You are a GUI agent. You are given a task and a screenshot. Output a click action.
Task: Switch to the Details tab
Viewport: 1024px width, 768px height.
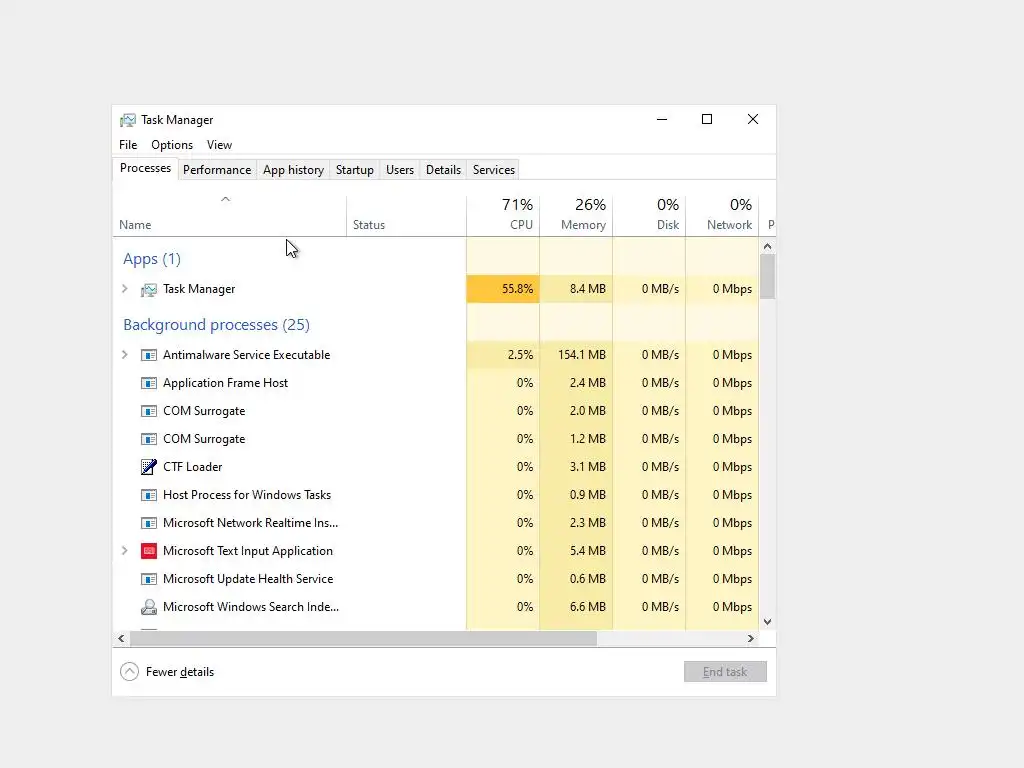click(x=443, y=170)
